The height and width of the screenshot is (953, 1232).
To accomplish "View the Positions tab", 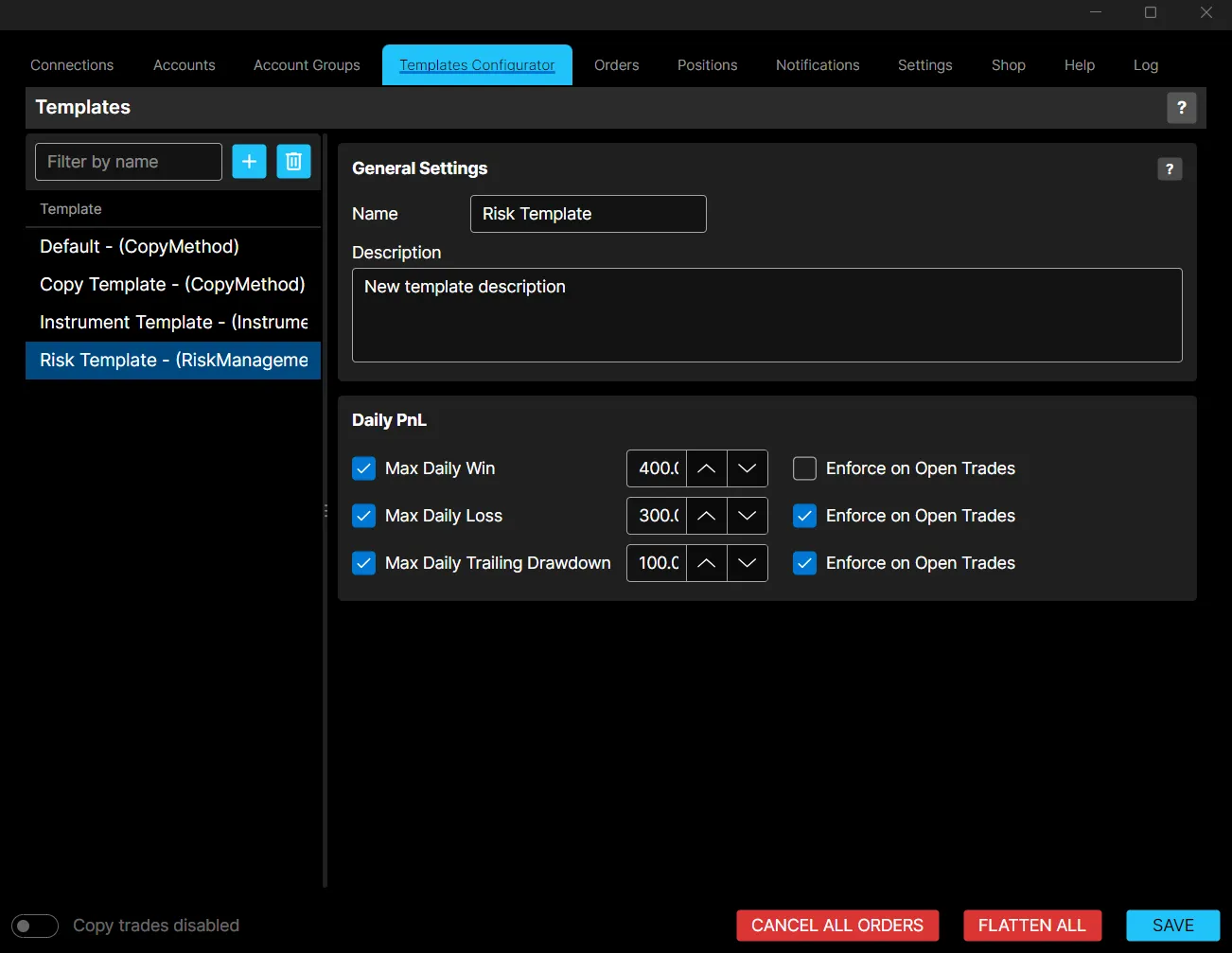I will coord(708,65).
